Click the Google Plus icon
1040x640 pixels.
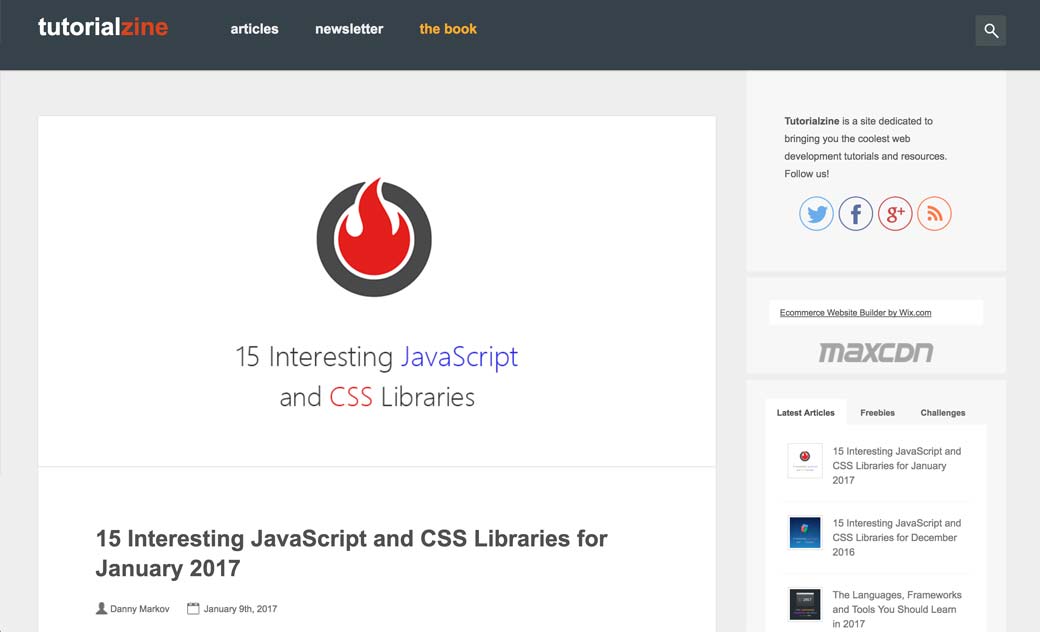pos(895,213)
